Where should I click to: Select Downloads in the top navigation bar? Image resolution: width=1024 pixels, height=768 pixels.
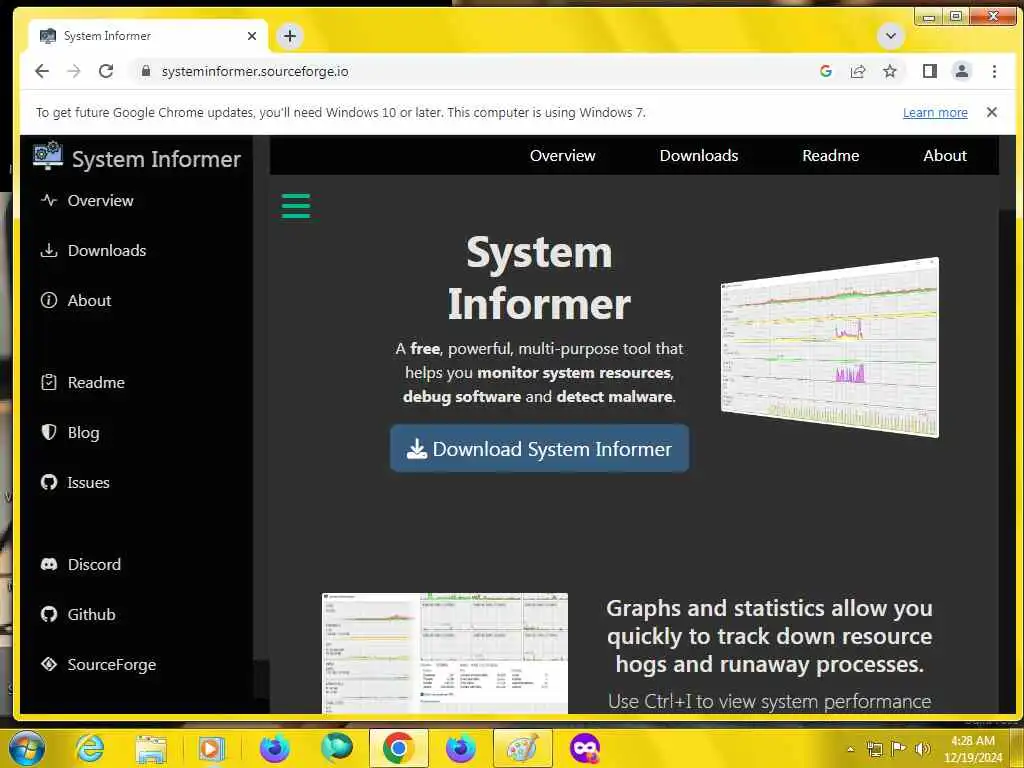point(699,155)
